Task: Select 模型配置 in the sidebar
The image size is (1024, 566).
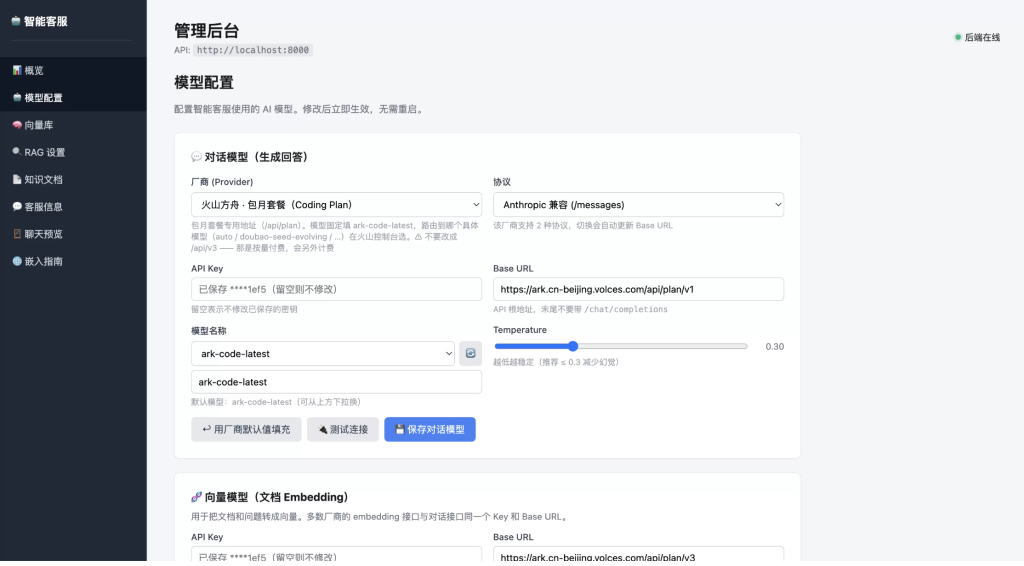Action: click(73, 97)
